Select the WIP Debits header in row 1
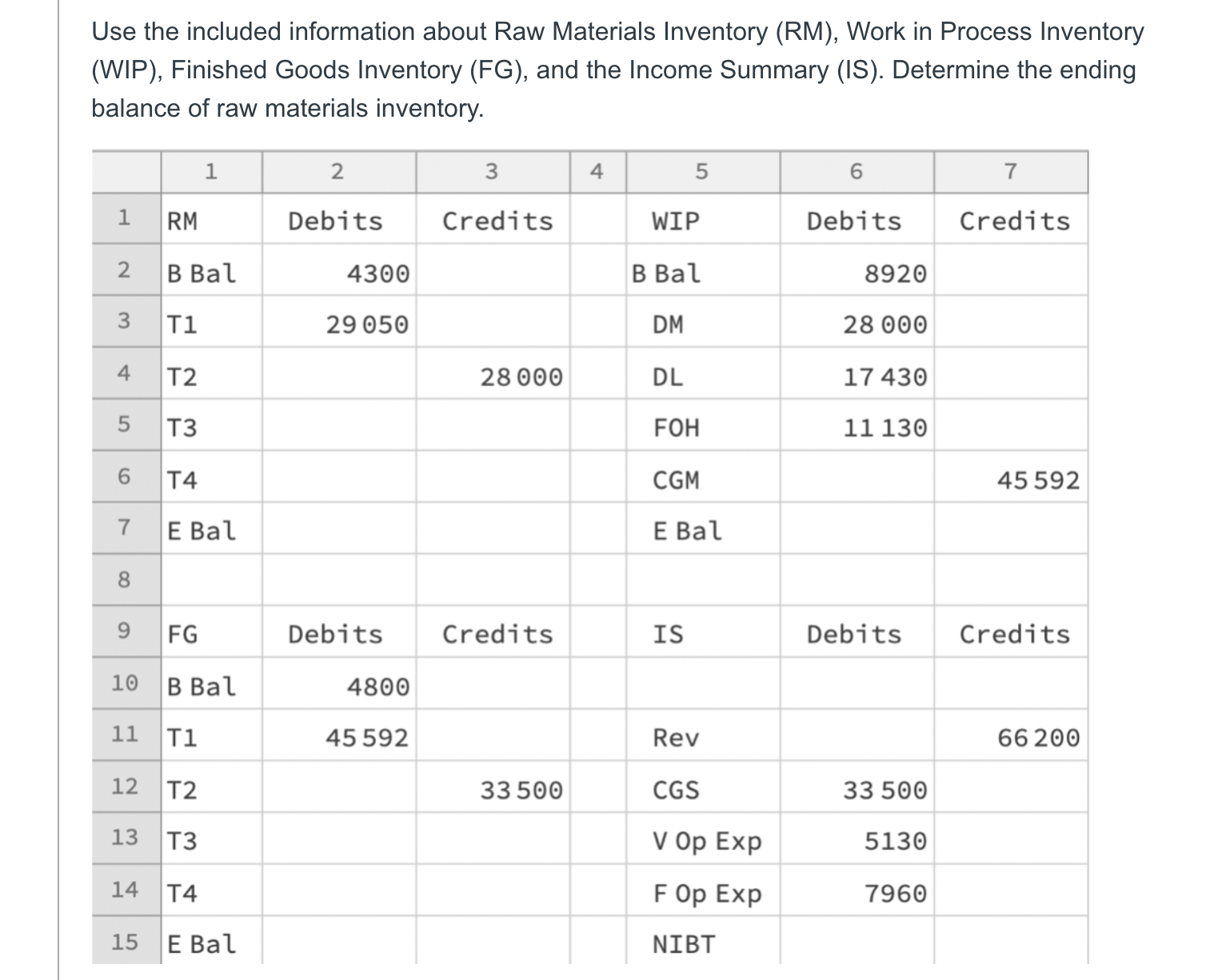This screenshot has width=1206, height=980. pyautogui.click(x=857, y=219)
